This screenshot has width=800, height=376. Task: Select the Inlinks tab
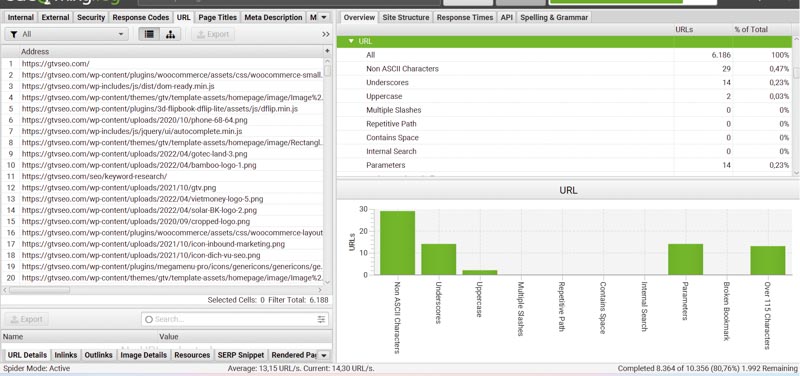pos(66,355)
